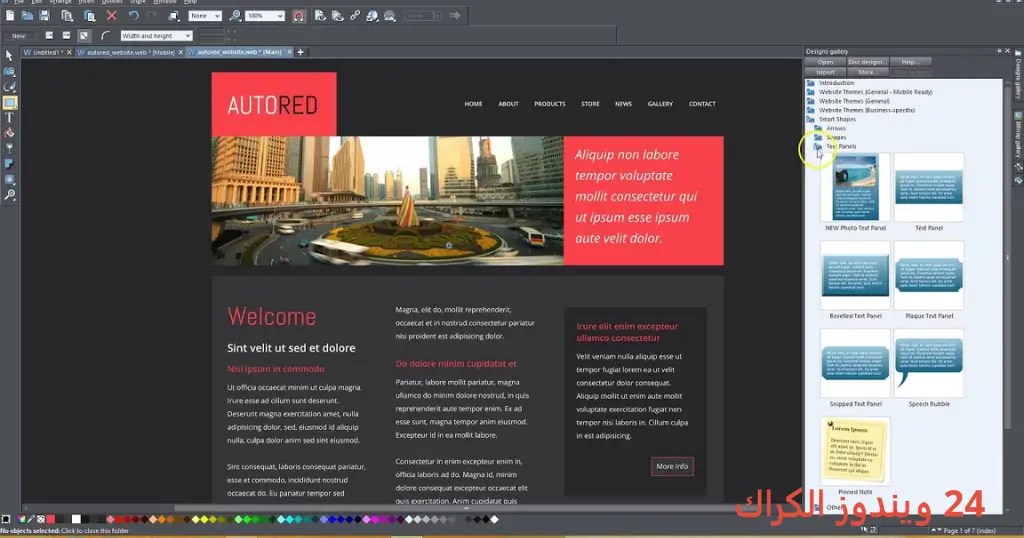Click the Publish website icon

point(390,16)
